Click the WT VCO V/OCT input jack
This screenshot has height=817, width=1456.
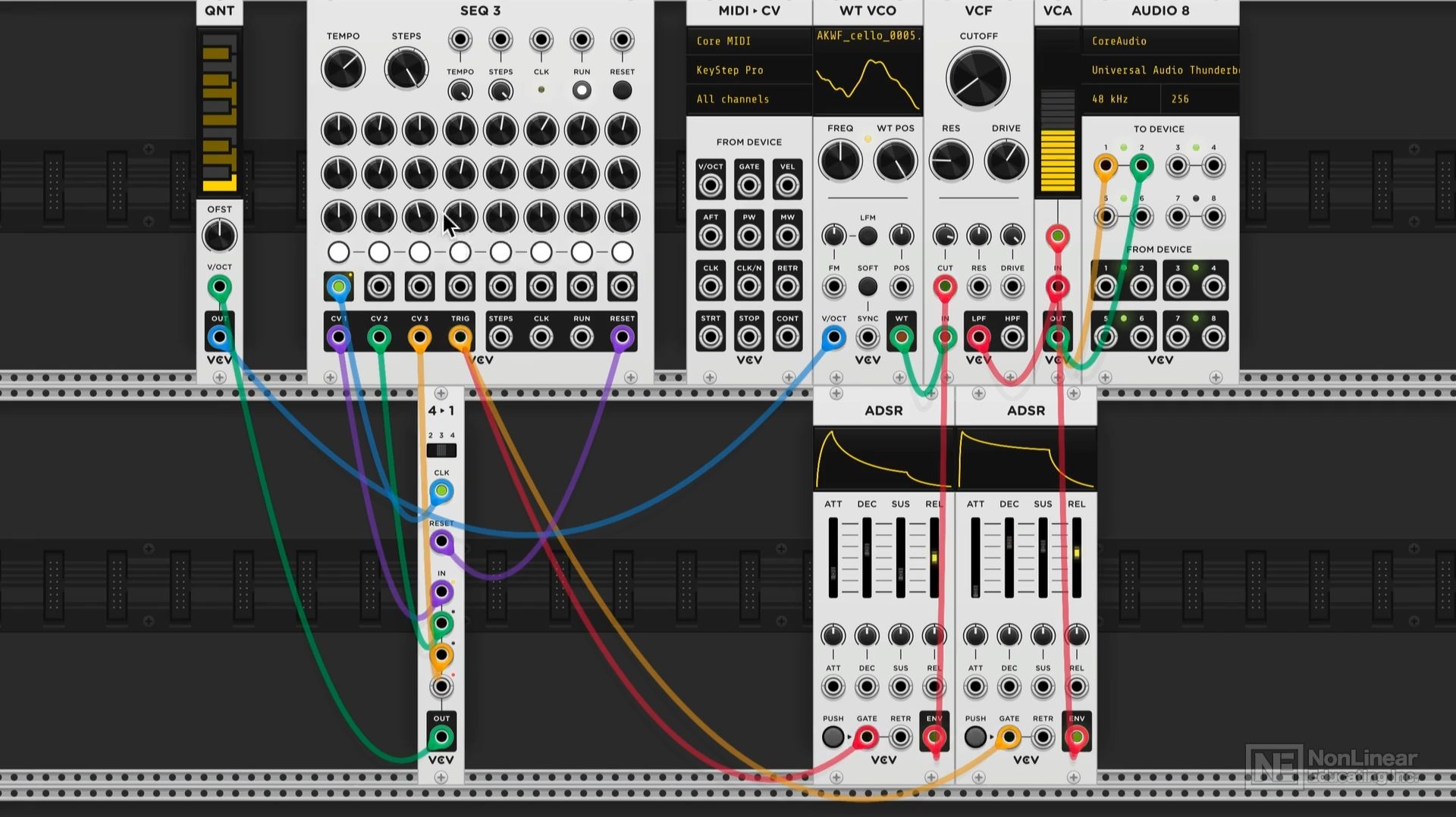pos(833,337)
